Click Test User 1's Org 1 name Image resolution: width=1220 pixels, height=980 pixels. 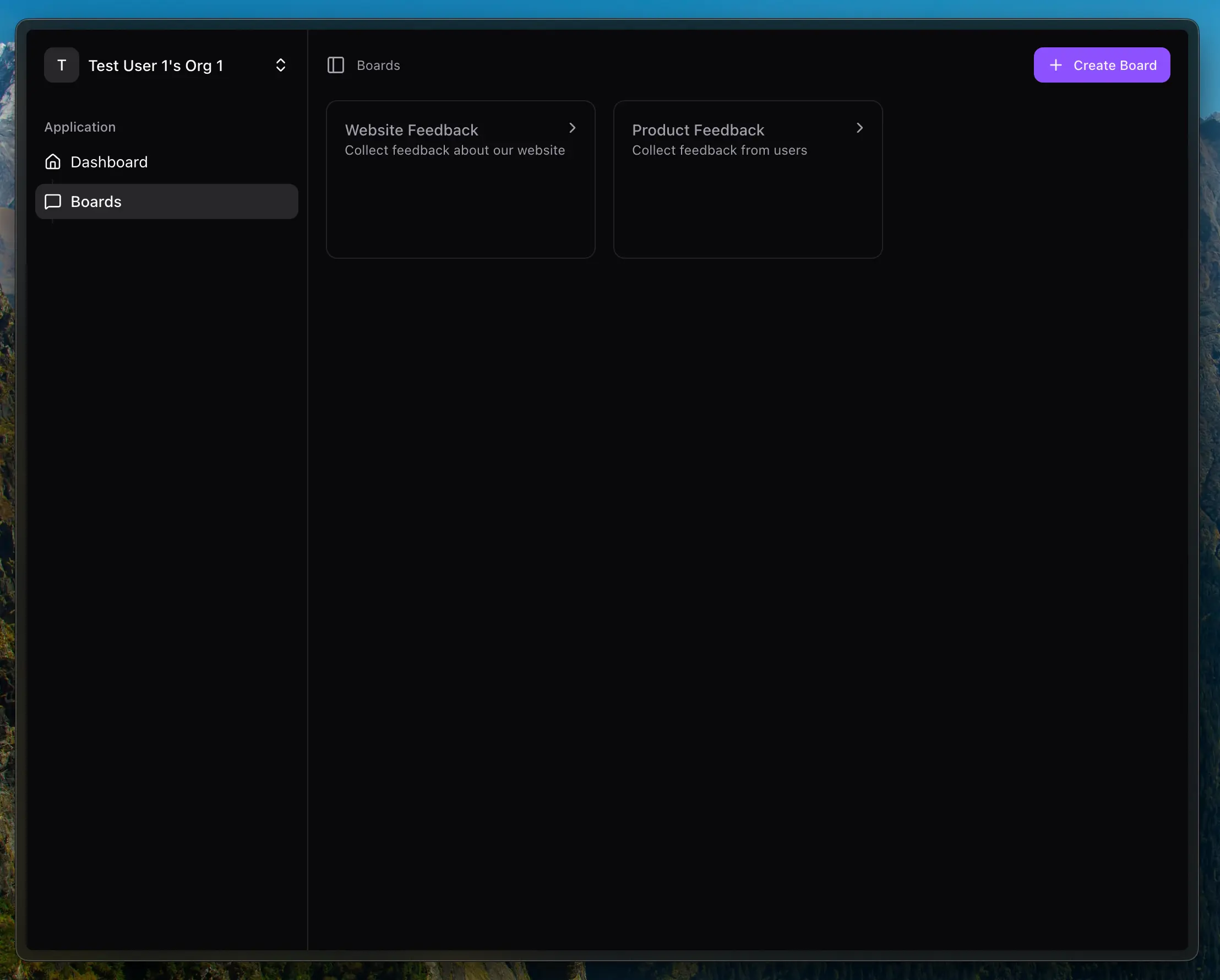[156, 64]
